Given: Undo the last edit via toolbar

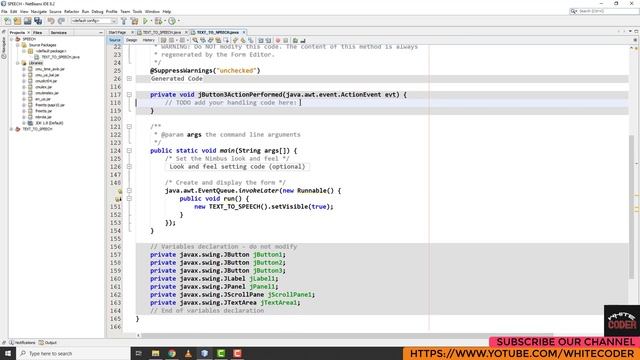Looking at the screenshot, I should pos(51,21).
